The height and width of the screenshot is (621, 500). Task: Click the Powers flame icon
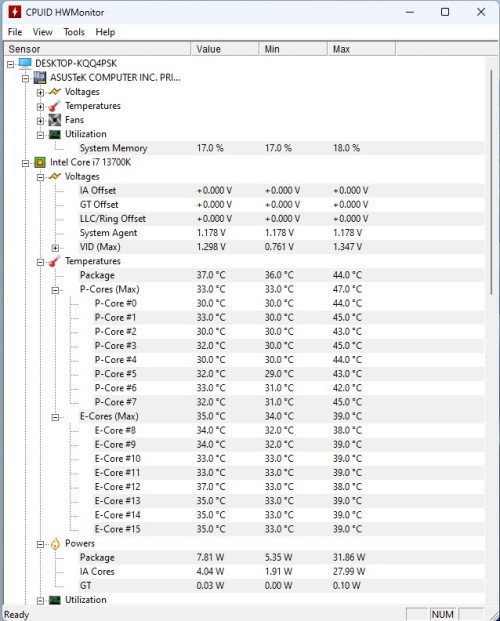[55, 543]
